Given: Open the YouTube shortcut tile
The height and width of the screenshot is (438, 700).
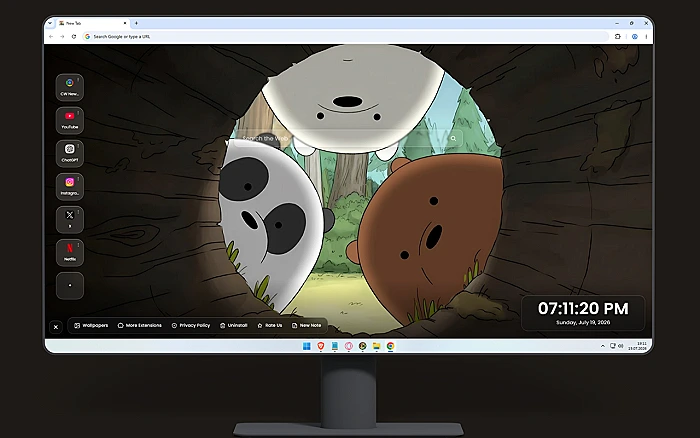Looking at the screenshot, I should pyautogui.click(x=70, y=120).
